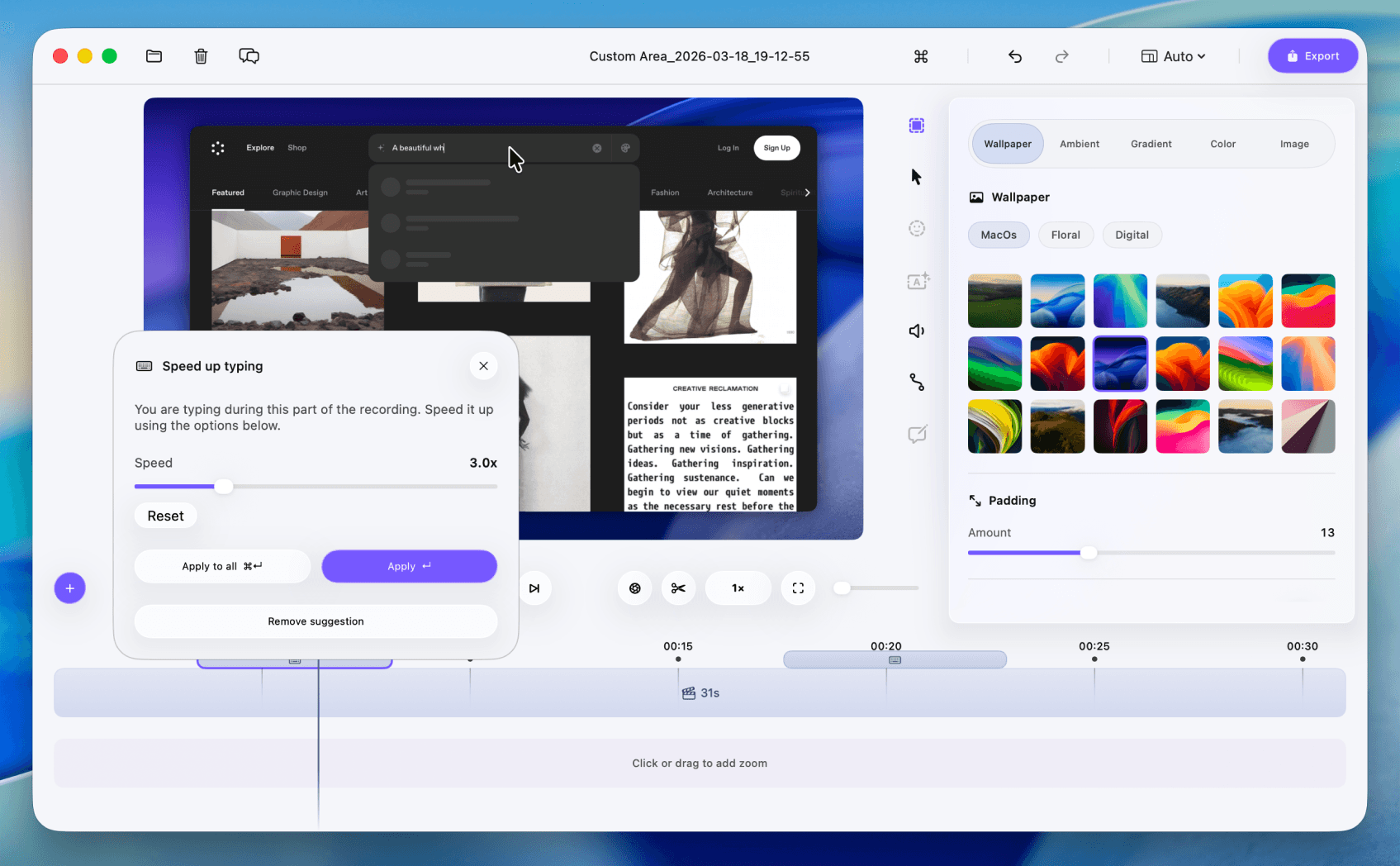This screenshot has height=866, width=1400.
Task: Open the audio speaker settings icon
Action: coord(916,331)
